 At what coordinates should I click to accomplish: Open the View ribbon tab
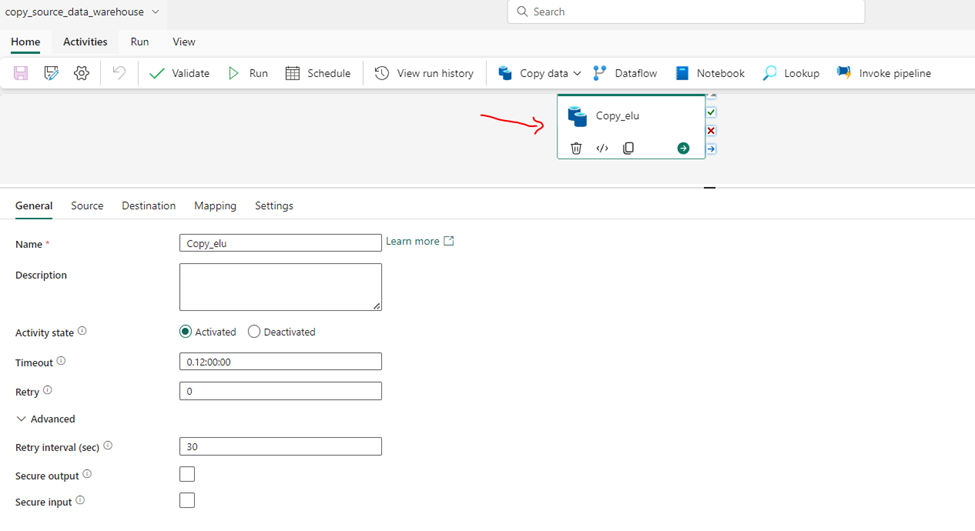click(183, 42)
